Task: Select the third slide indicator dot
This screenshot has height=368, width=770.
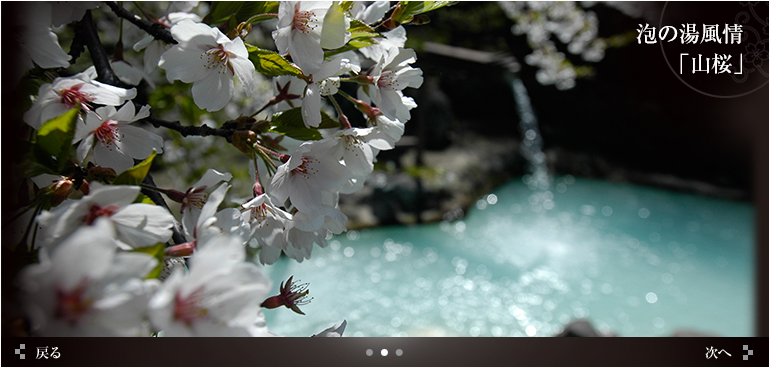Action: [399, 352]
